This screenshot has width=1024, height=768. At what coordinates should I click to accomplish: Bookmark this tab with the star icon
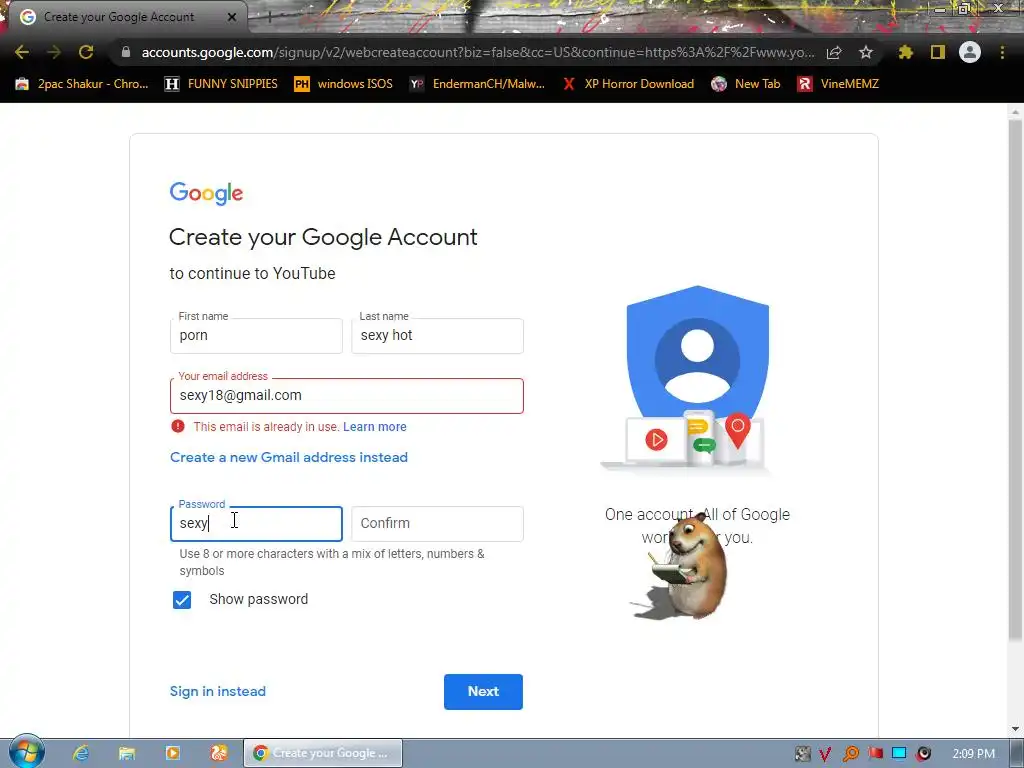[x=866, y=52]
